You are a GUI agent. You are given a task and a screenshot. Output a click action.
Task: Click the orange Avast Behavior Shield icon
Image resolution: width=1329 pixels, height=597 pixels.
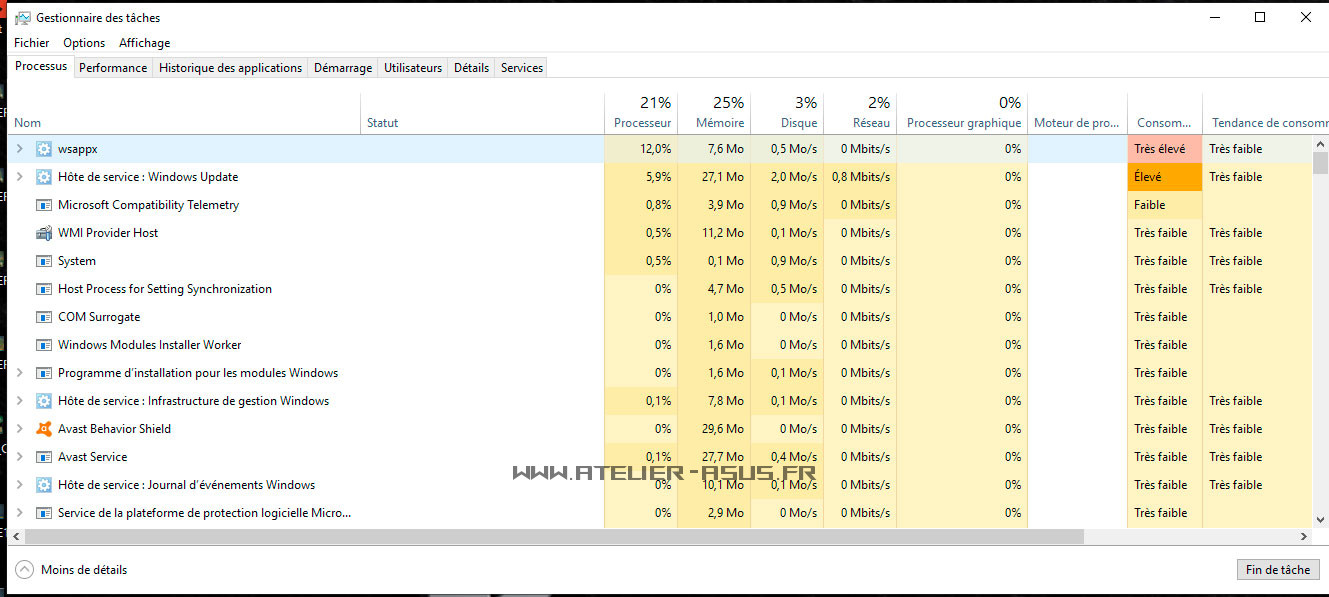pyautogui.click(x=43, y=429)
